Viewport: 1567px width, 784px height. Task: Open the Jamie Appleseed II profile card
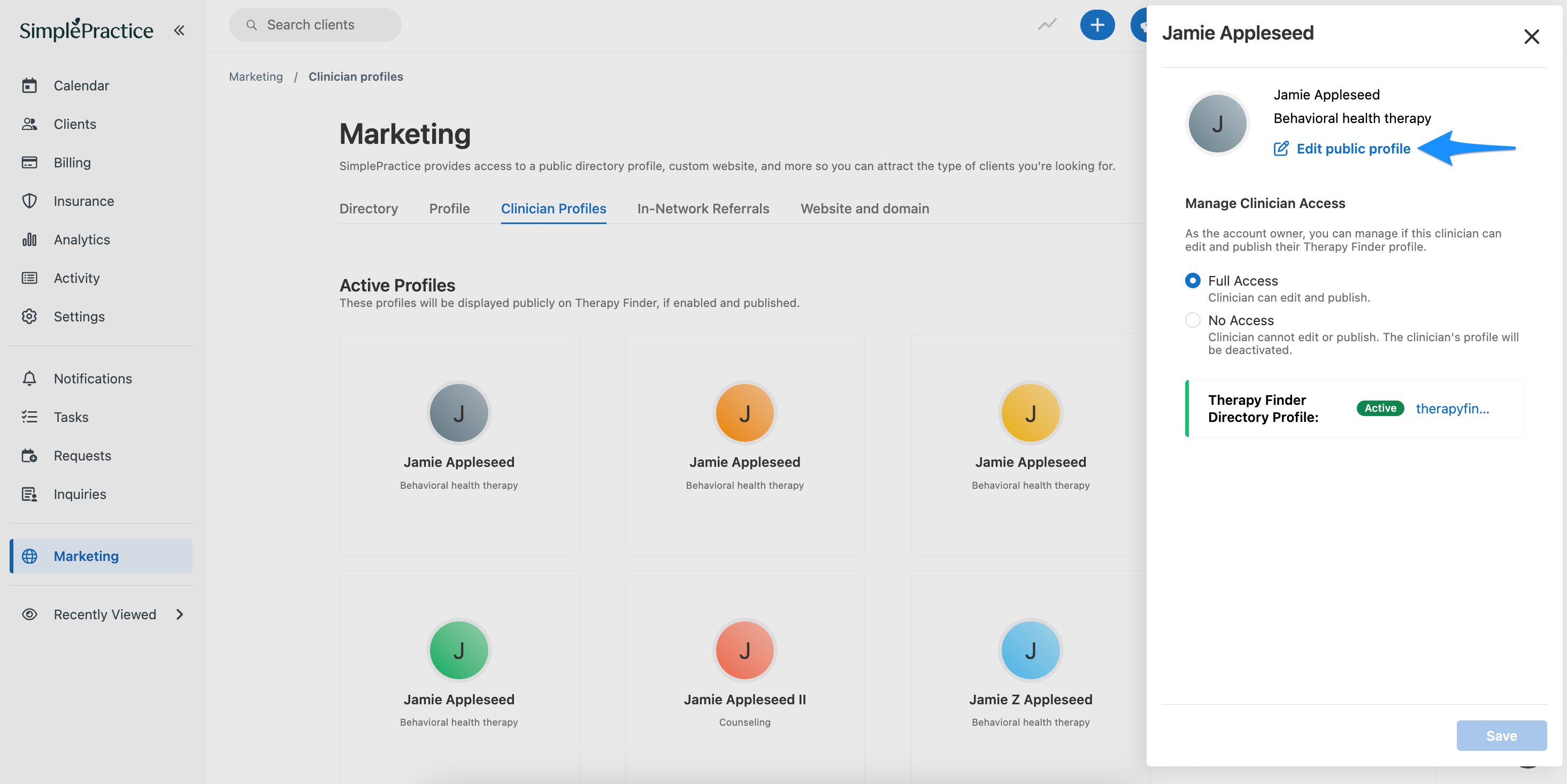coord(744,677)
